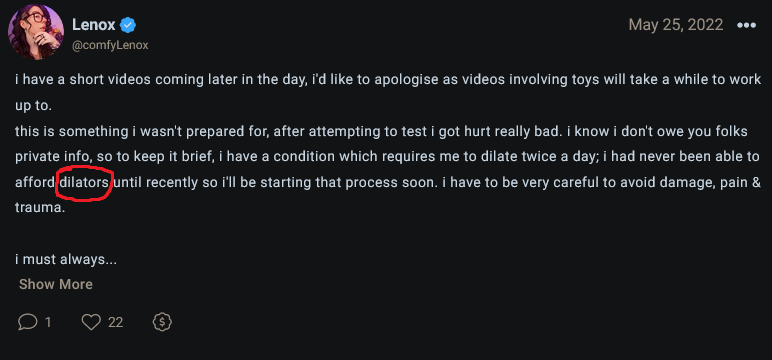
Task: Click the blue verified badge next to Lenox
Action: point(128,25)
